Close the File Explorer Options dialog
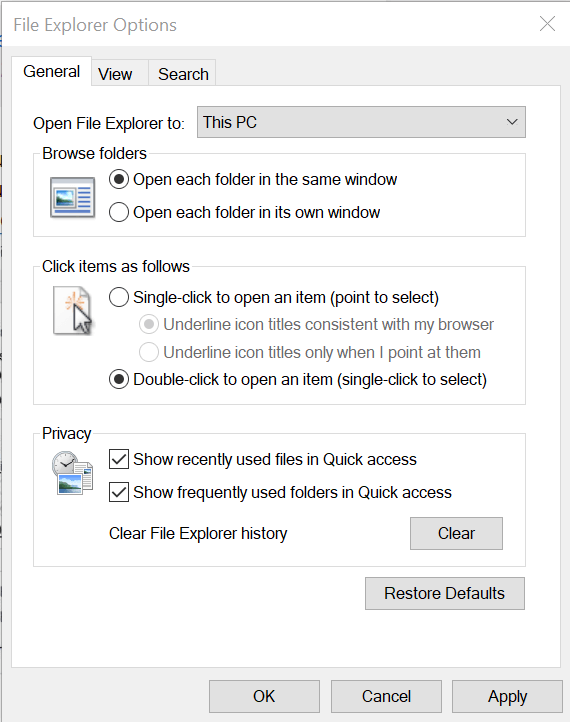570x722 pixels. [547, 23]
